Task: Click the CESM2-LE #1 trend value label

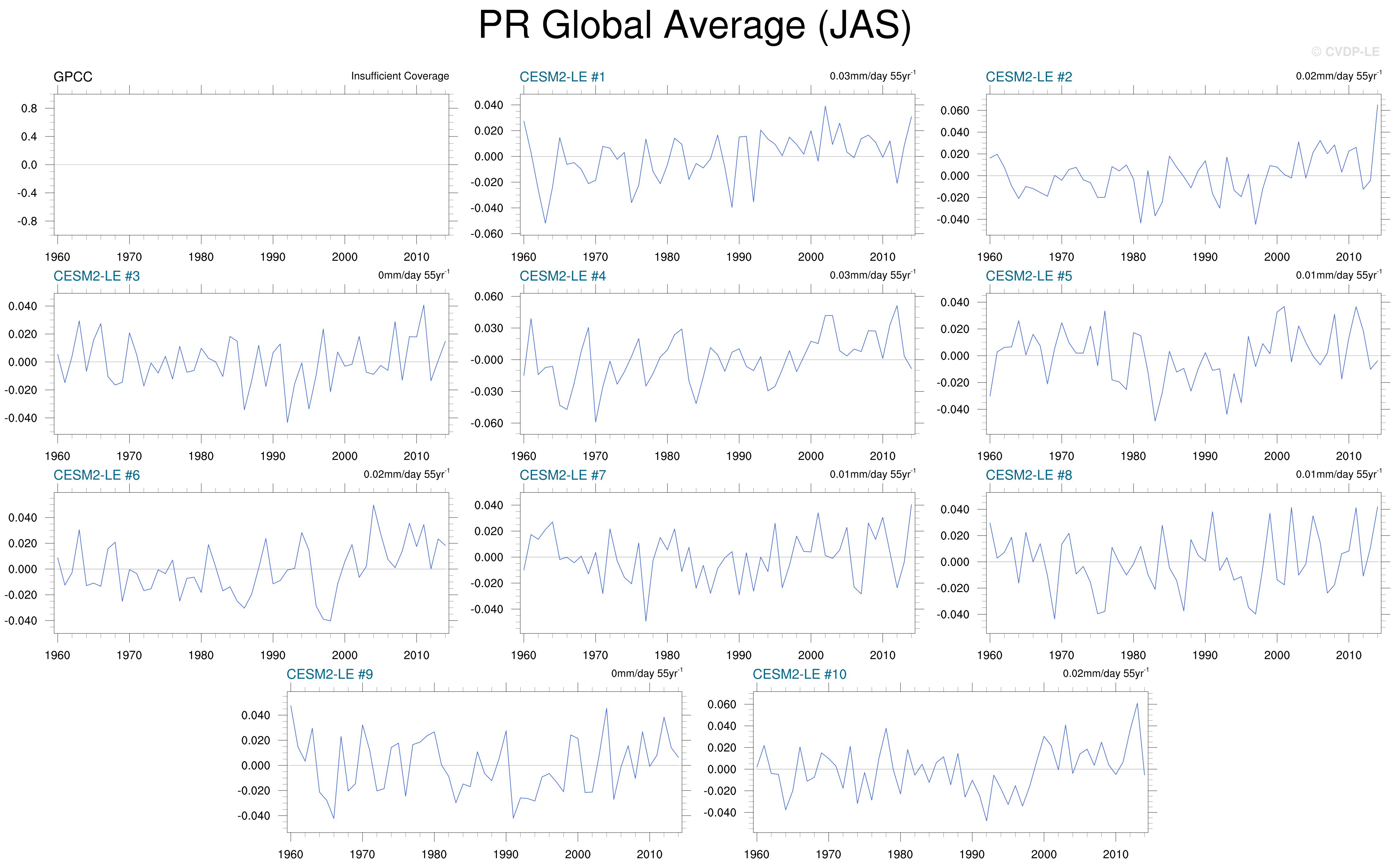Action: pos(872,76)
